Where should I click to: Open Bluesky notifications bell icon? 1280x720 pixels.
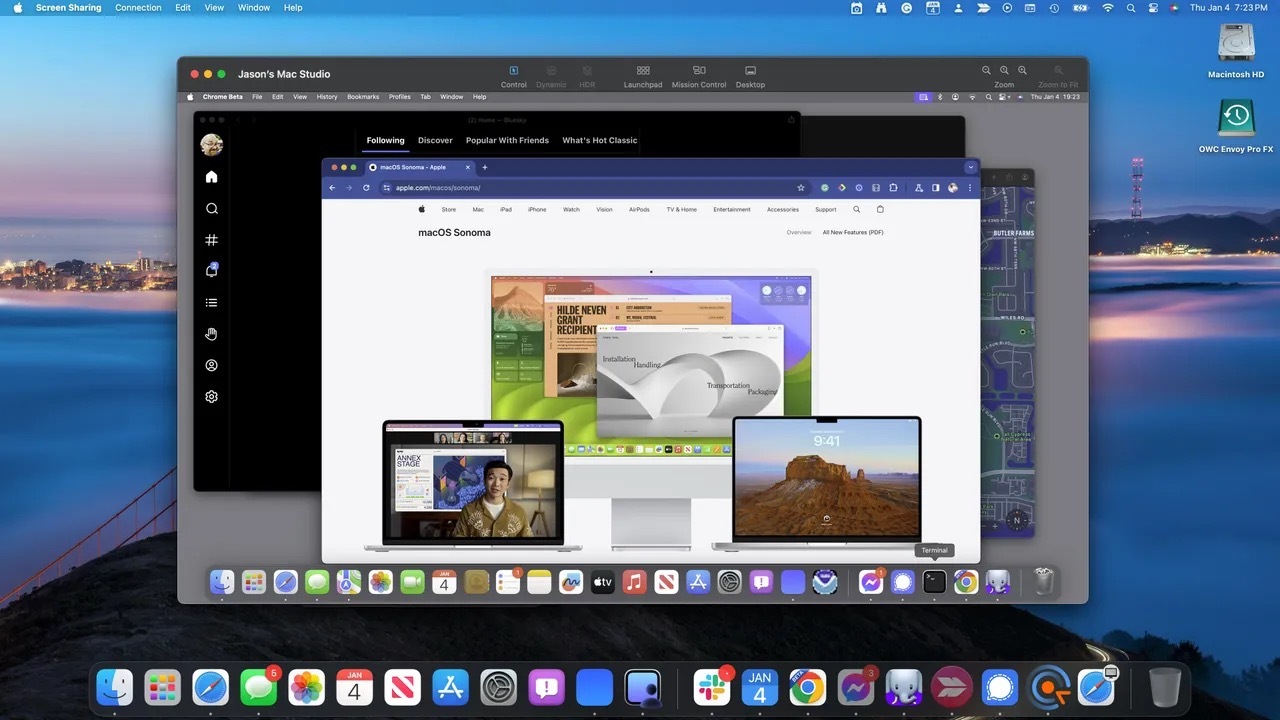coord(211,271)
